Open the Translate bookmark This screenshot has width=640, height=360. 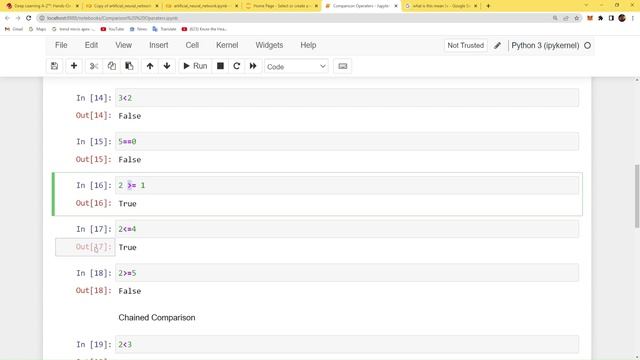coord(164,29)
